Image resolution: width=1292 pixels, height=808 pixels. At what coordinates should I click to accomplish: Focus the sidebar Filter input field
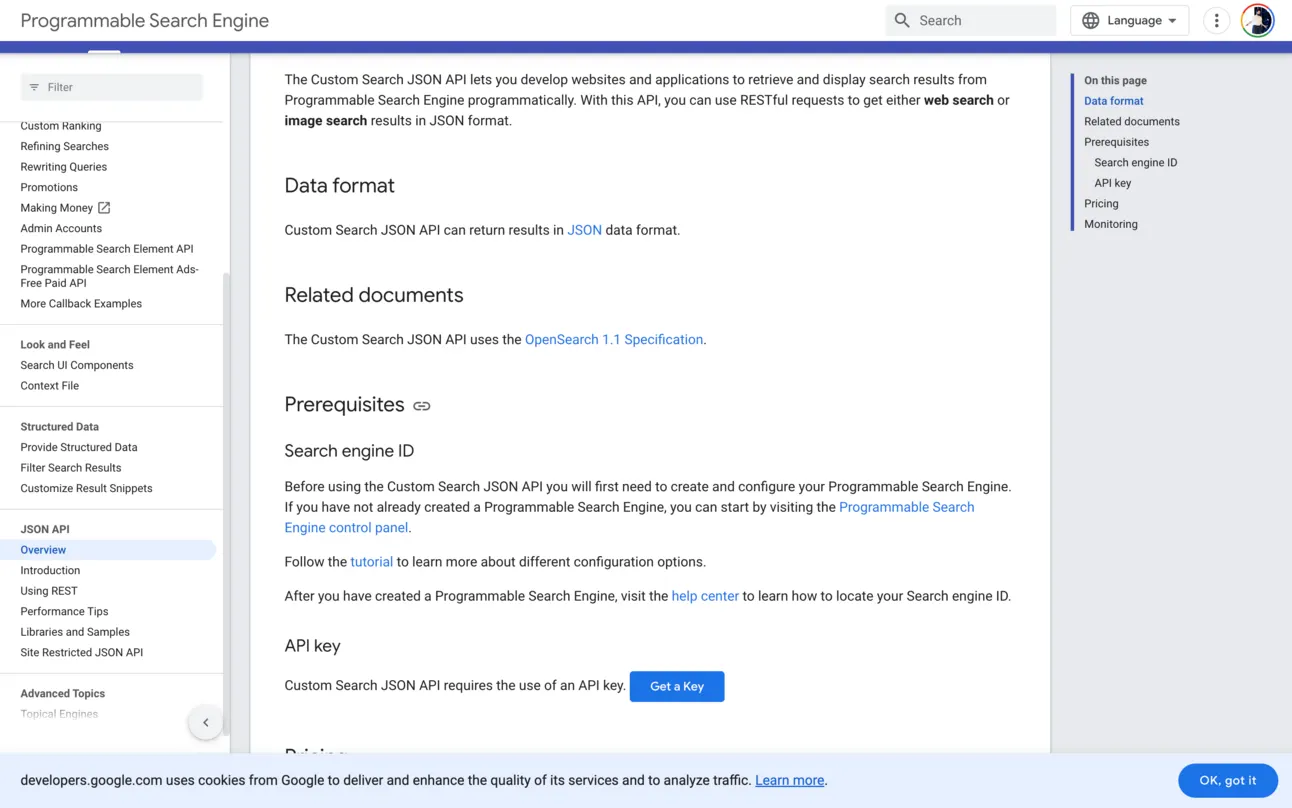(x=112, y=87)
